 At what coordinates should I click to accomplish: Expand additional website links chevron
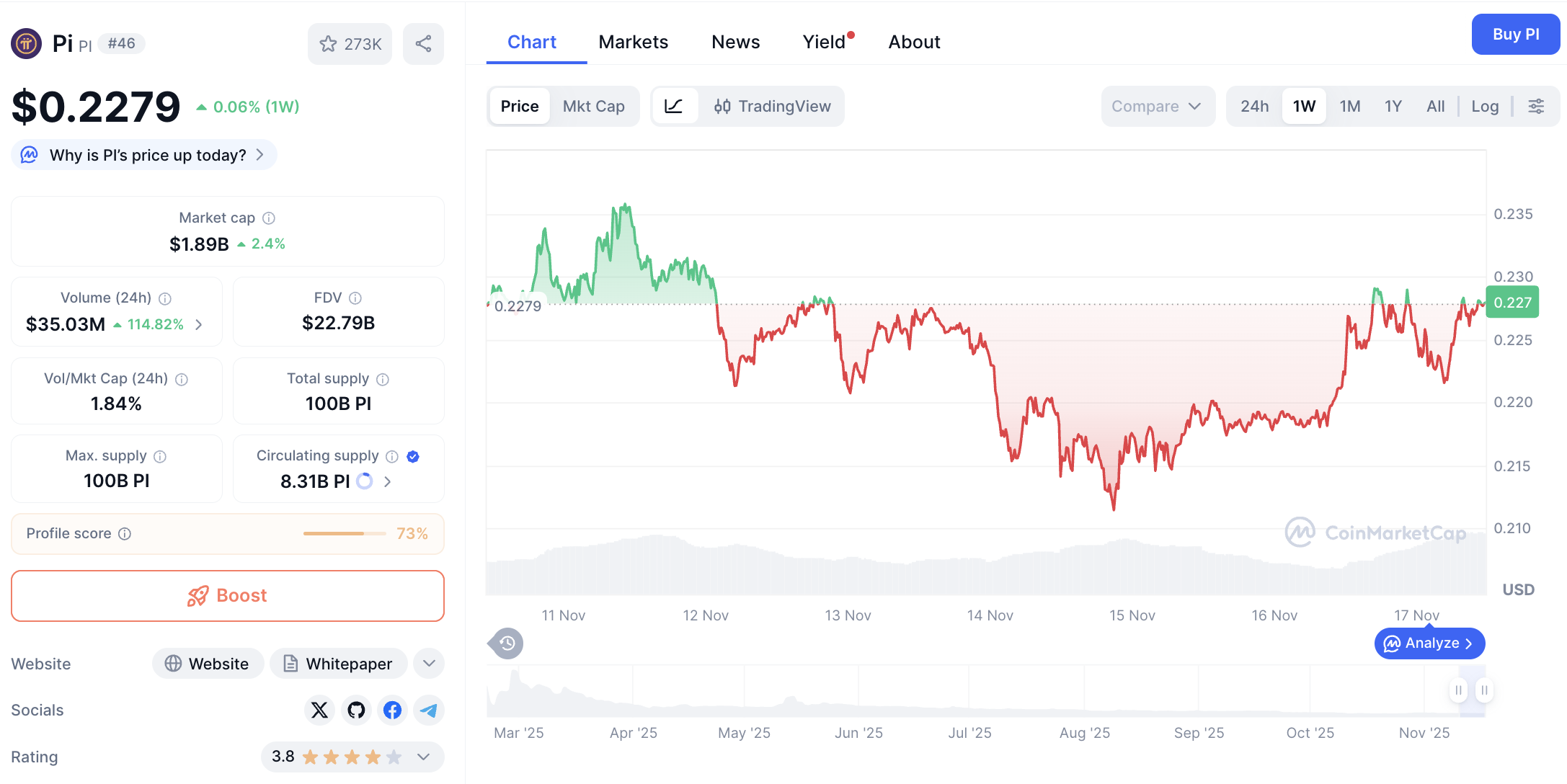428,663
